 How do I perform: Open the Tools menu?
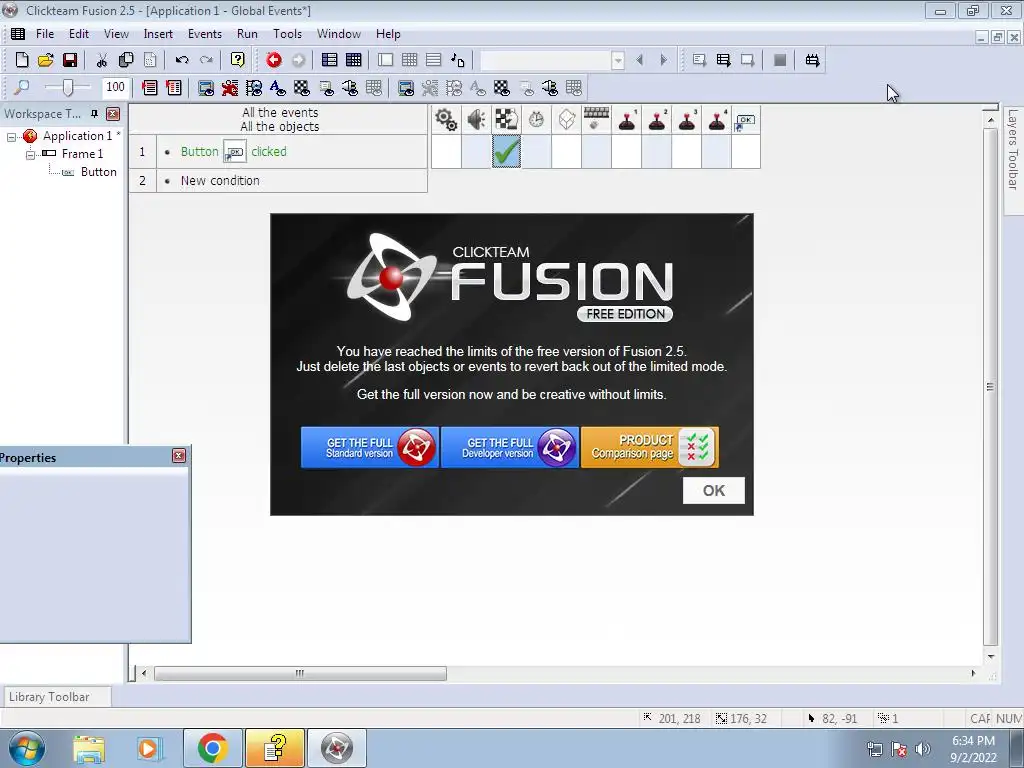[x=287, y=34]
